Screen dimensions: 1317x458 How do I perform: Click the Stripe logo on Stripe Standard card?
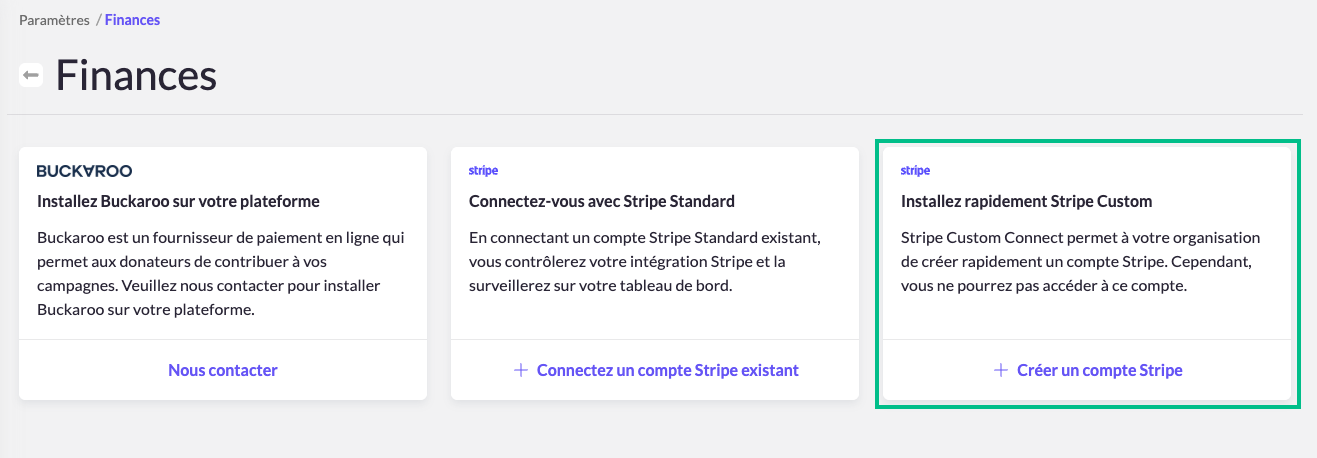point(483,171)
